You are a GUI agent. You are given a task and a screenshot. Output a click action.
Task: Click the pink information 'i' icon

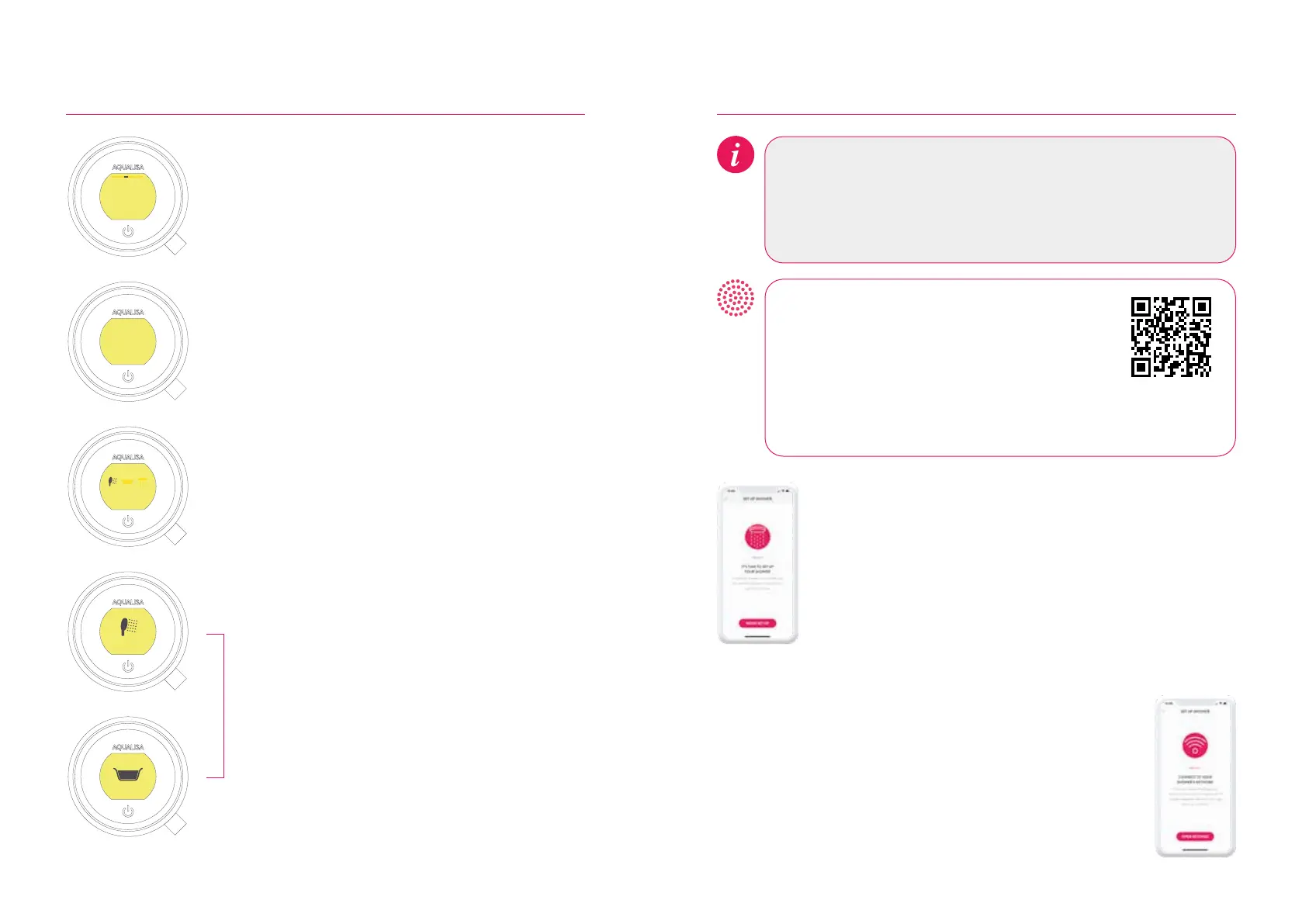[x=735, y=154]
